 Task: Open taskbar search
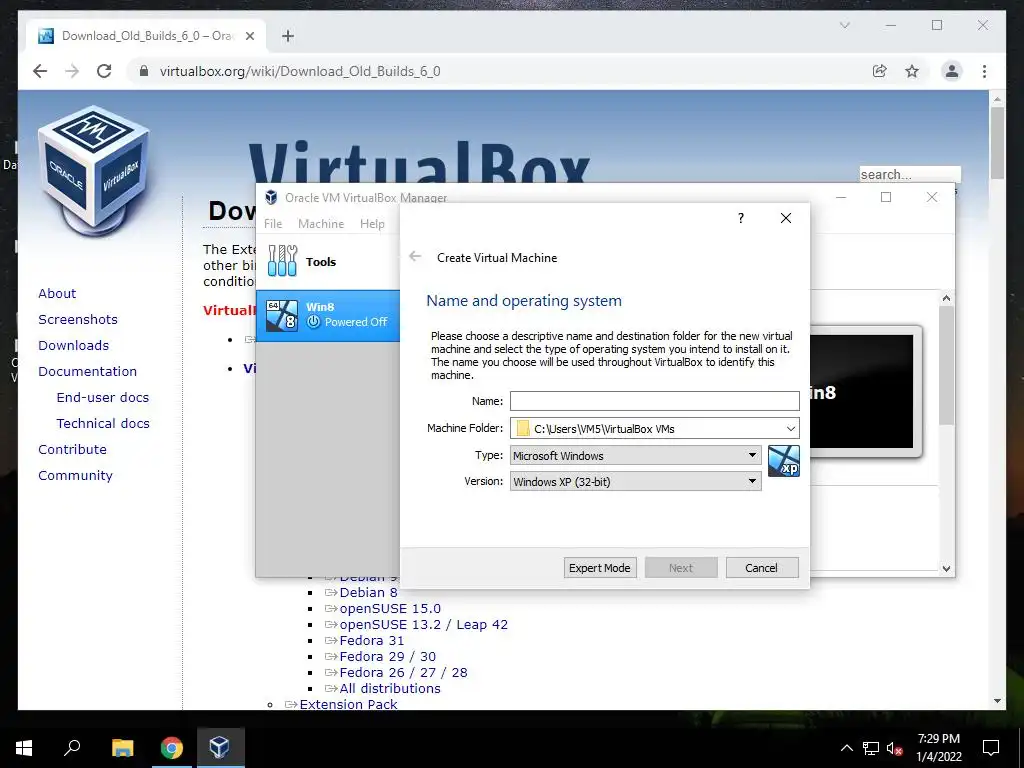72,748
